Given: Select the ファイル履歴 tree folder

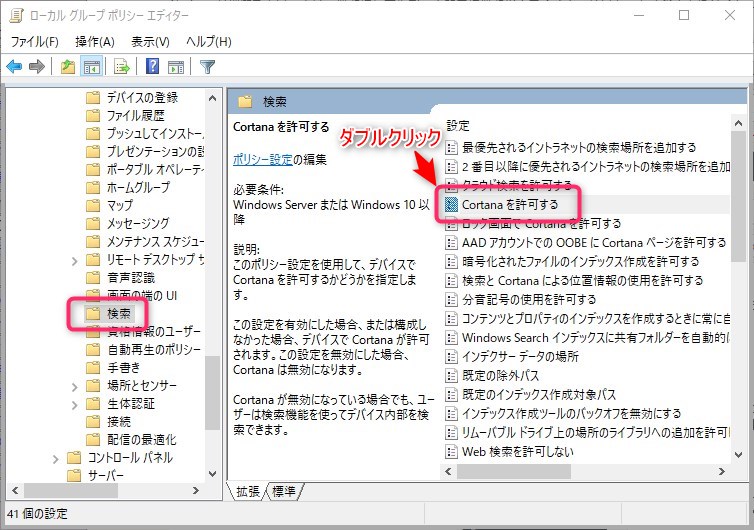Looking at the screenshot, I should coord(135,115).
